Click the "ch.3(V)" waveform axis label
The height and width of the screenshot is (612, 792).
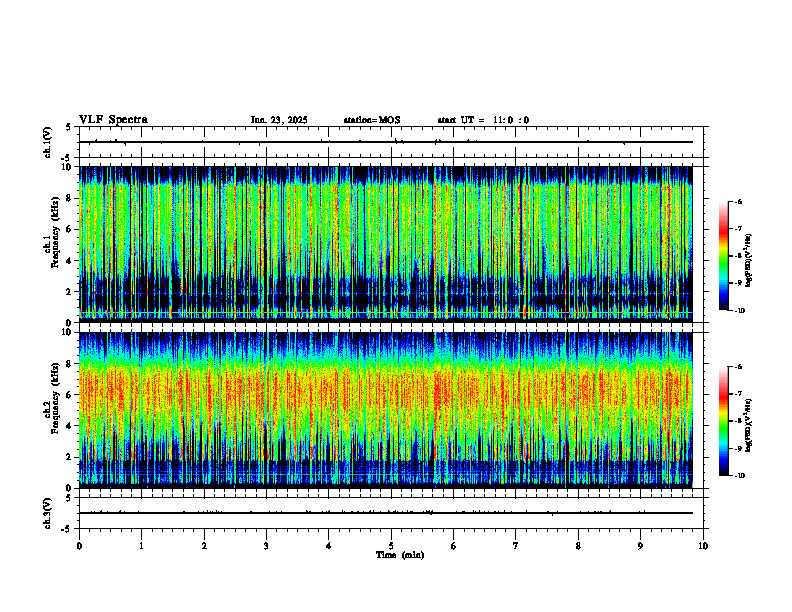[x=48, y=513]
